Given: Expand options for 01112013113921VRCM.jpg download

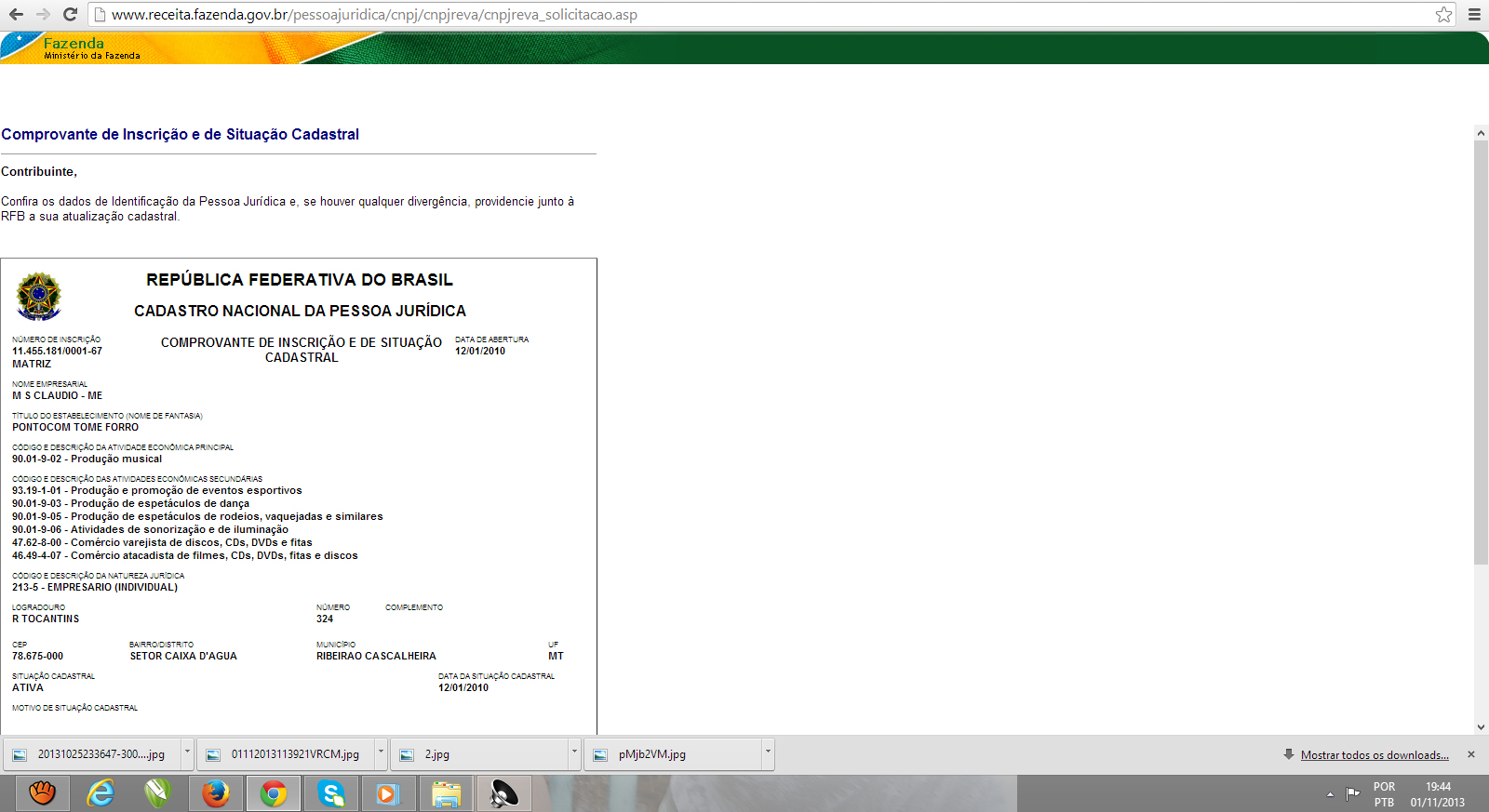Looking at the screenshot, I should [x=381, y=752].
